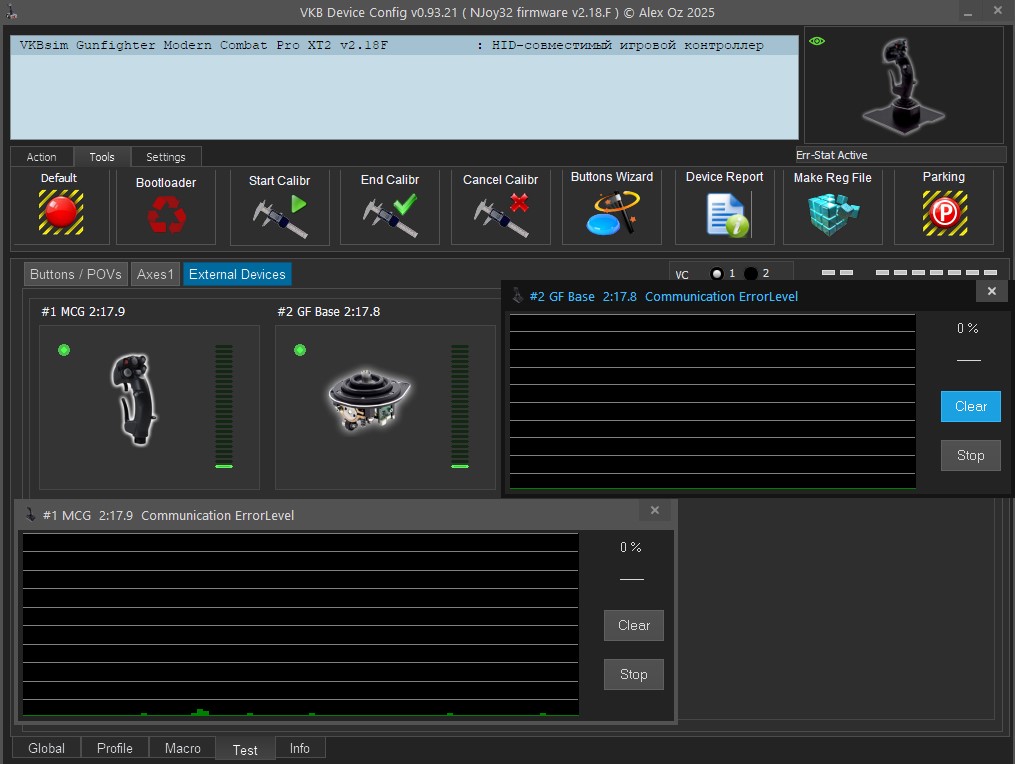Click the Make Reg File cube icon

(x=833, y=214)
